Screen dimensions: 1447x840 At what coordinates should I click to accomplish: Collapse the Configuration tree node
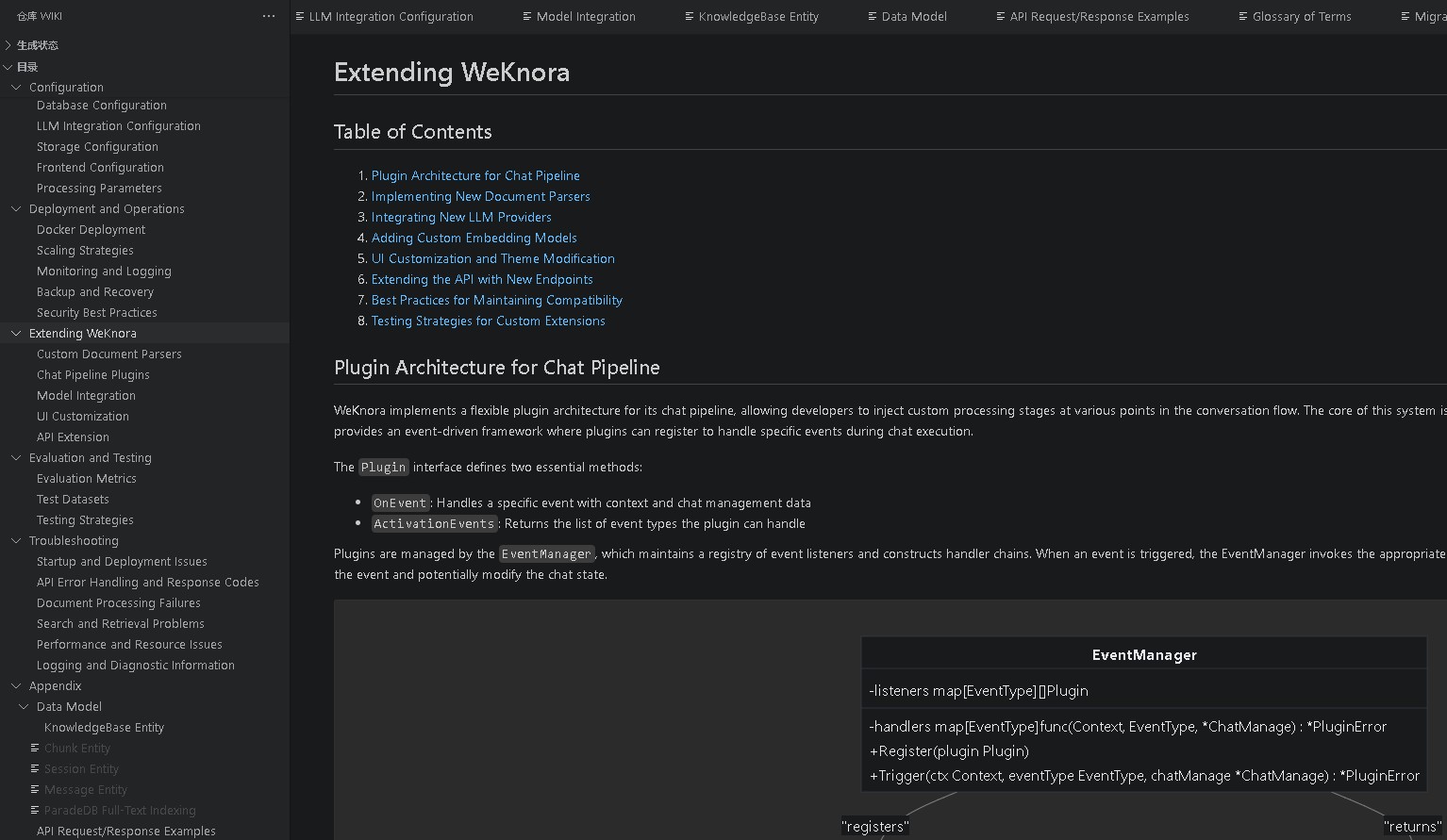[x=16, y=87]
